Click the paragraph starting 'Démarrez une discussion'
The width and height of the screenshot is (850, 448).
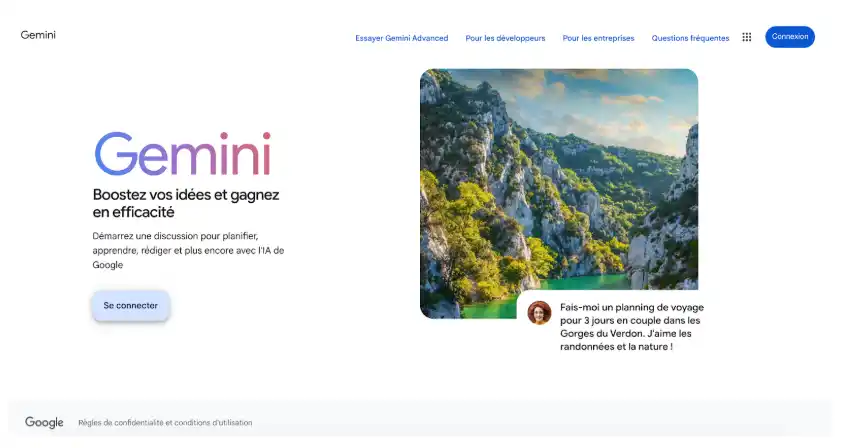tap(188, 251)
